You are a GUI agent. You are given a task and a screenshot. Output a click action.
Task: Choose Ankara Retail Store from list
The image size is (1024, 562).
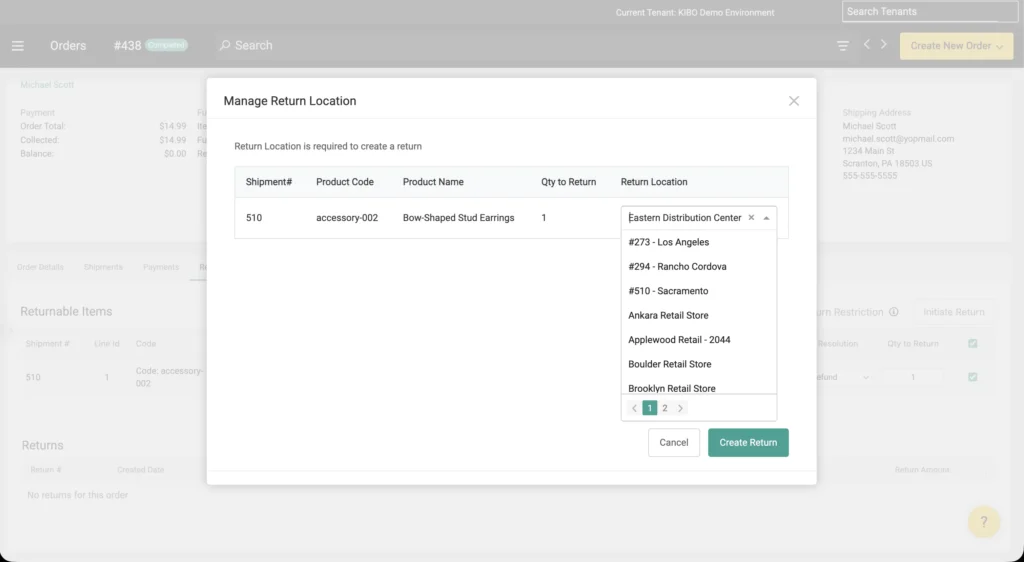tap(668, 315)
